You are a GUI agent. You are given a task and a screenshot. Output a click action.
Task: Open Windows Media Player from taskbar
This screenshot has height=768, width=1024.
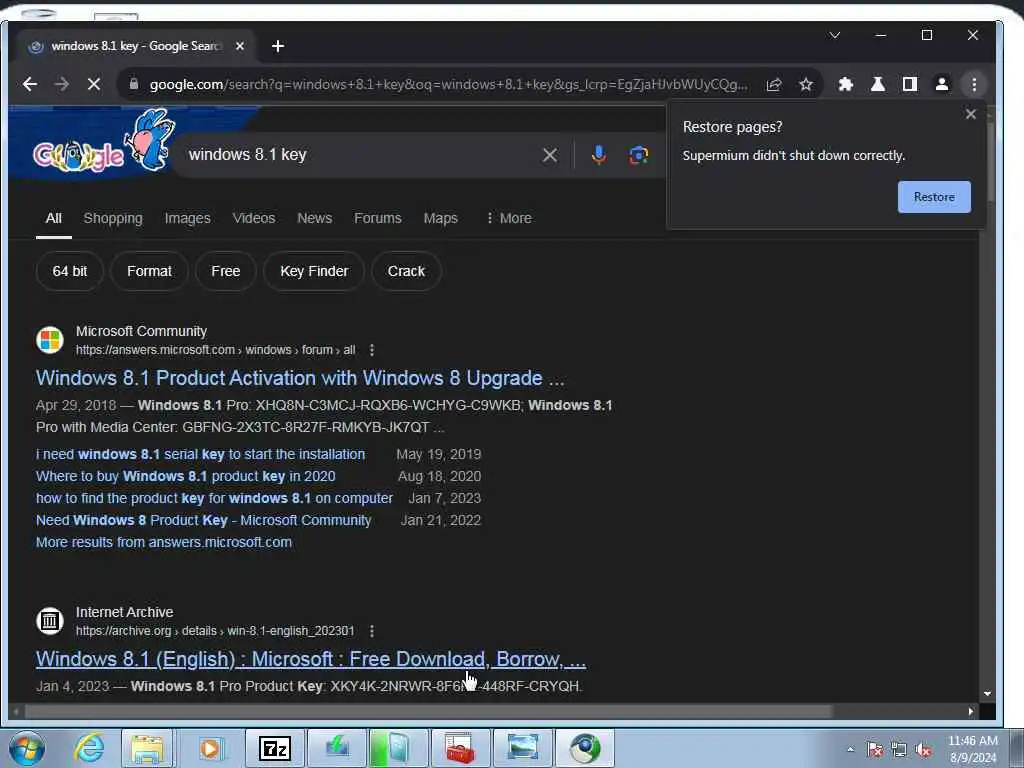pos(210,748)
